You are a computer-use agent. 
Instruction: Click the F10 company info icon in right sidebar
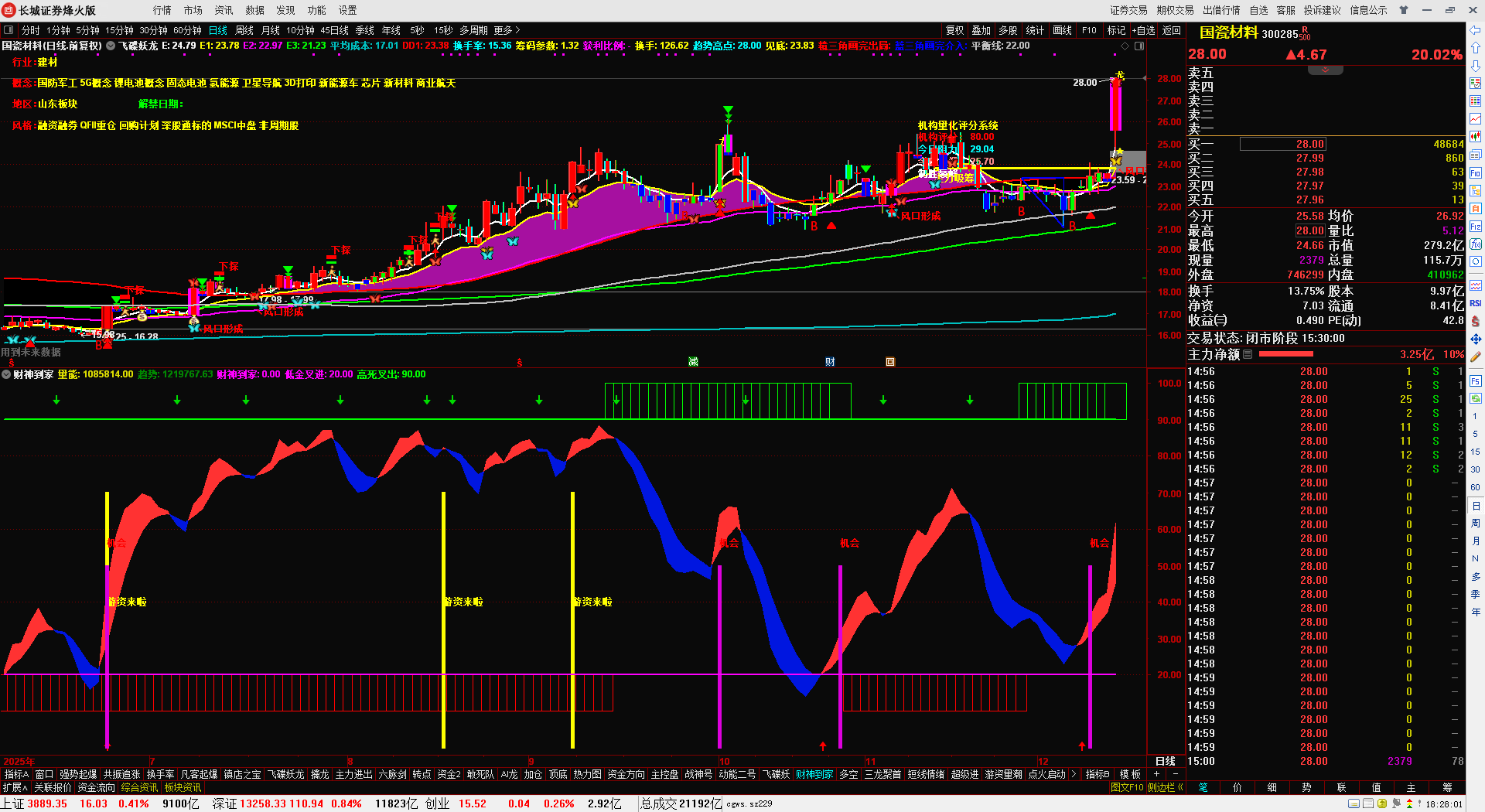1475,172
